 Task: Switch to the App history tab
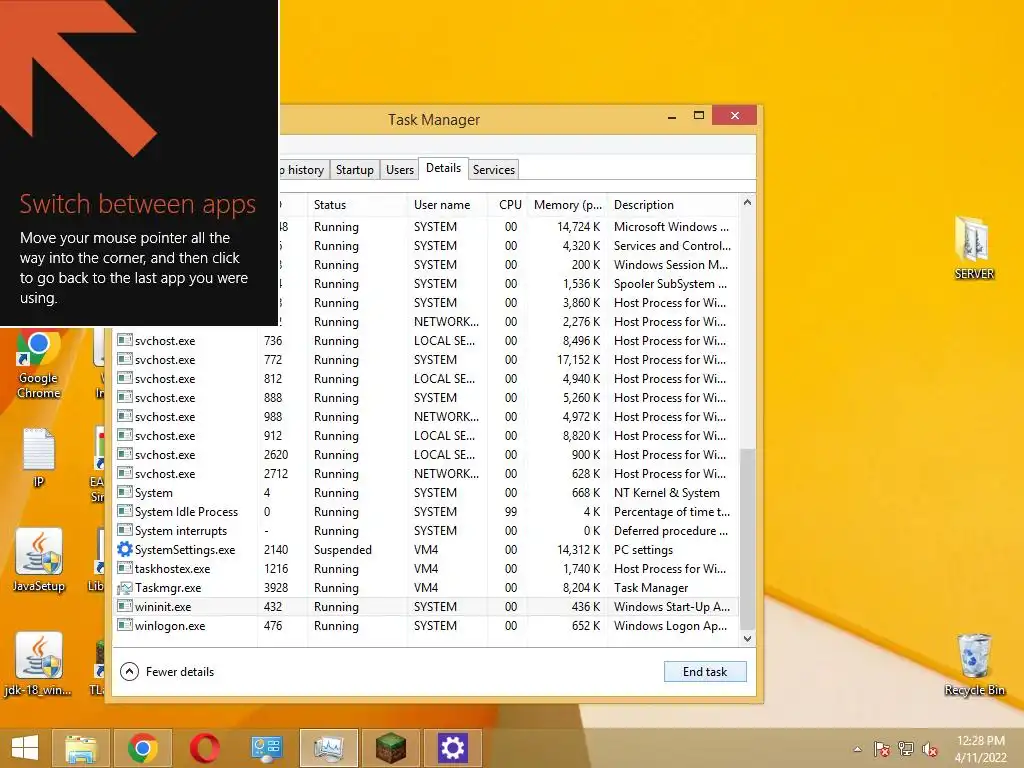(304, 170)
